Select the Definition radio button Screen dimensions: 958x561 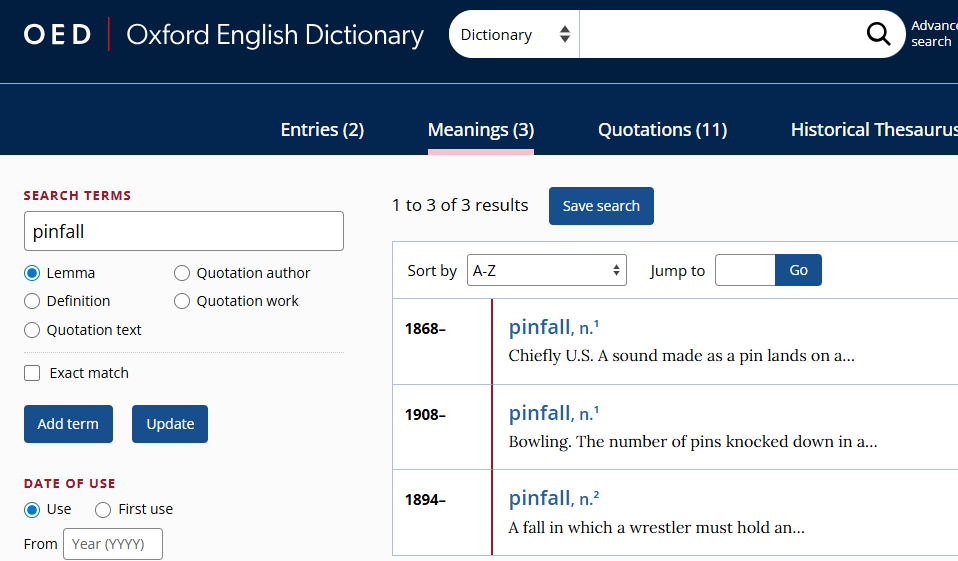click(x=32, y=301)
